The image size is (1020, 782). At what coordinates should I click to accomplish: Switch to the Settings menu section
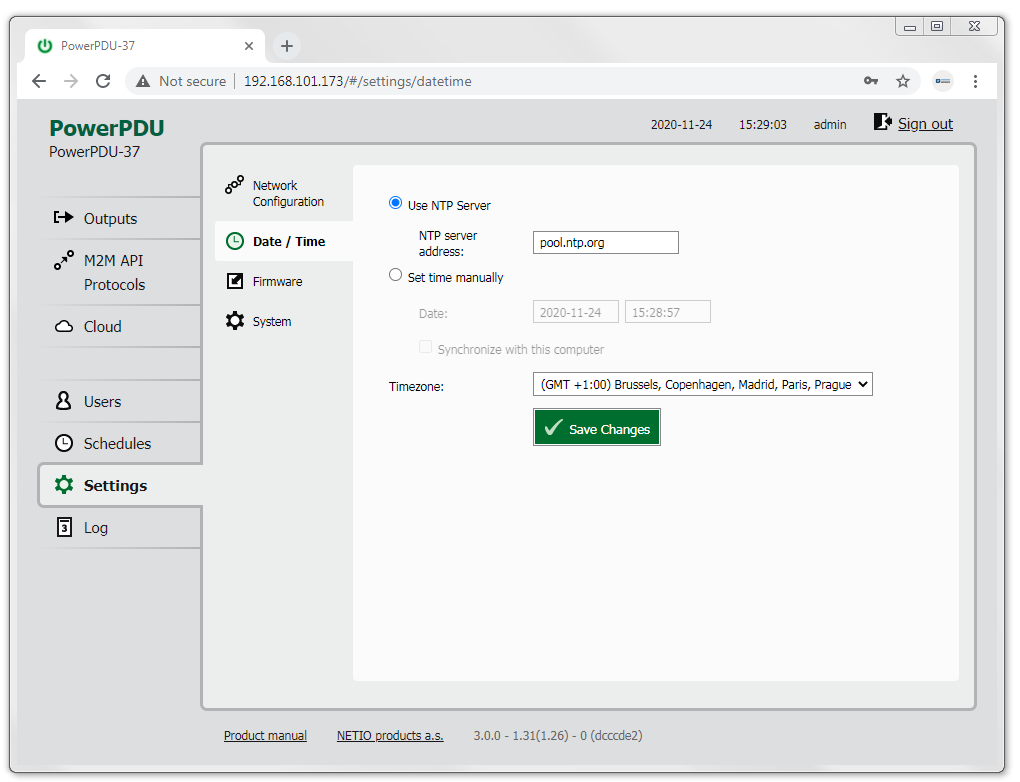pos(115,485)
